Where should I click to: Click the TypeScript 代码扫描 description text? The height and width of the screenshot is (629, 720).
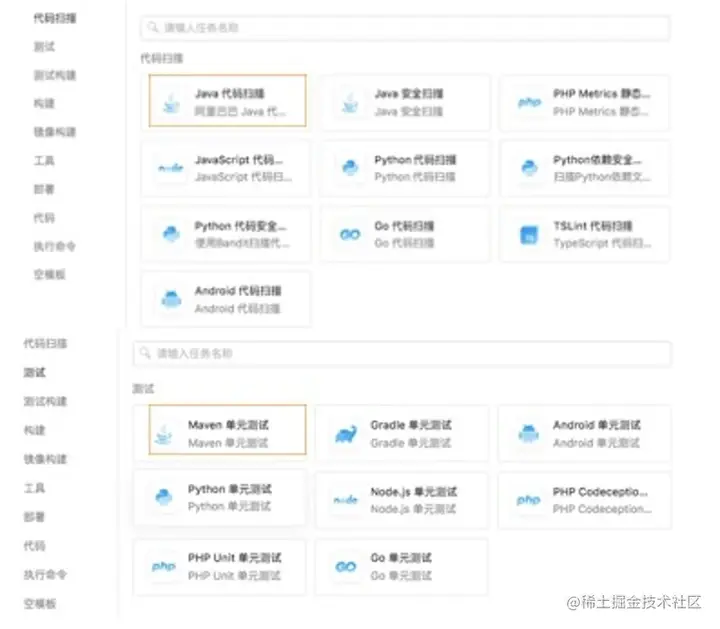602,243
